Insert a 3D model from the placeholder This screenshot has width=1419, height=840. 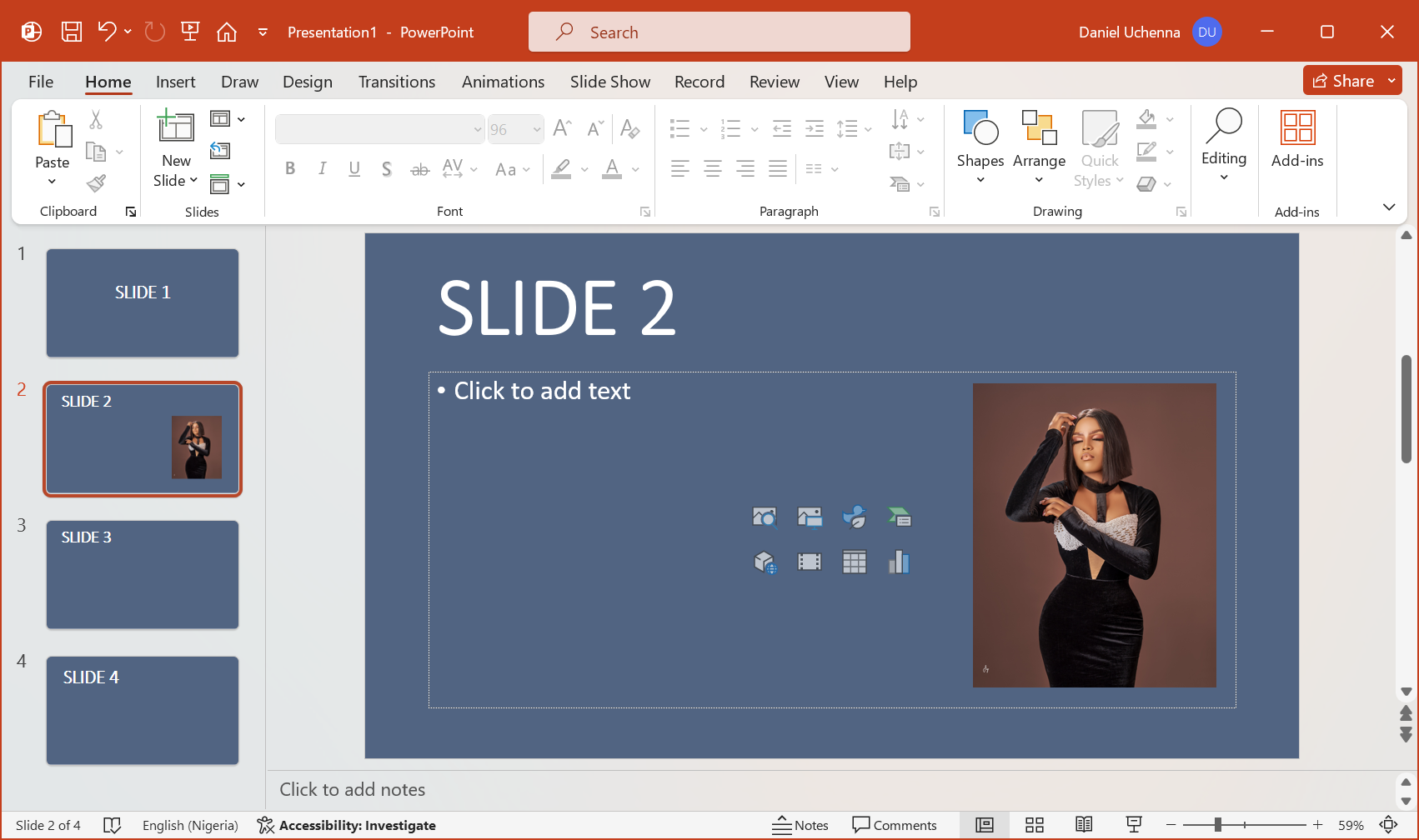(765, 562)
